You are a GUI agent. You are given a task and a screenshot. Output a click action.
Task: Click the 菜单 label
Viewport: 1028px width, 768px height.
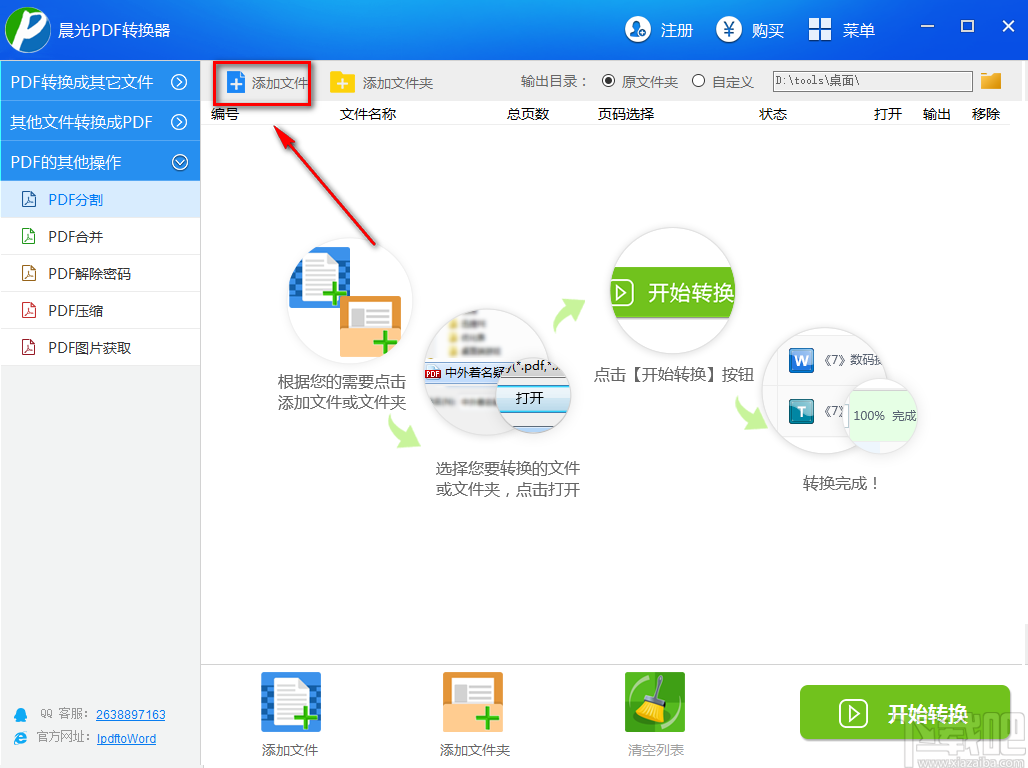click(x=859, y=30)
